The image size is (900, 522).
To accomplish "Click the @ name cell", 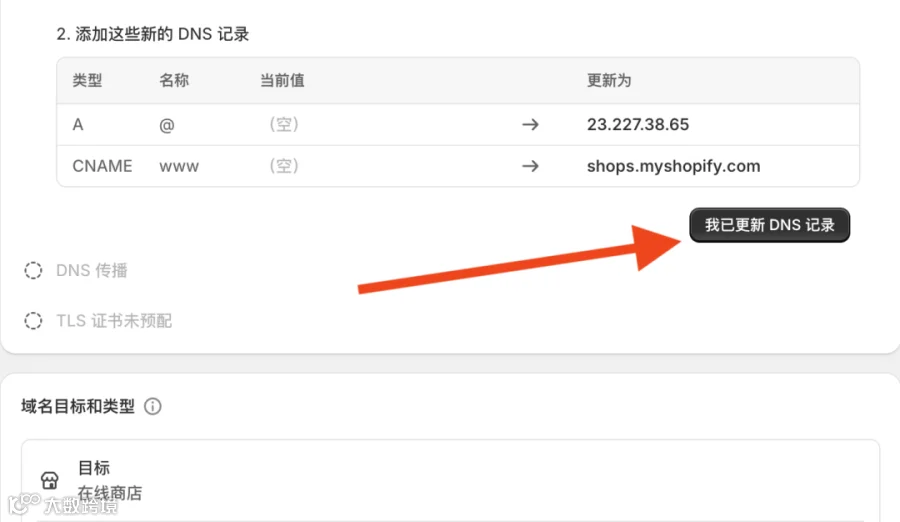I will 167,125.
